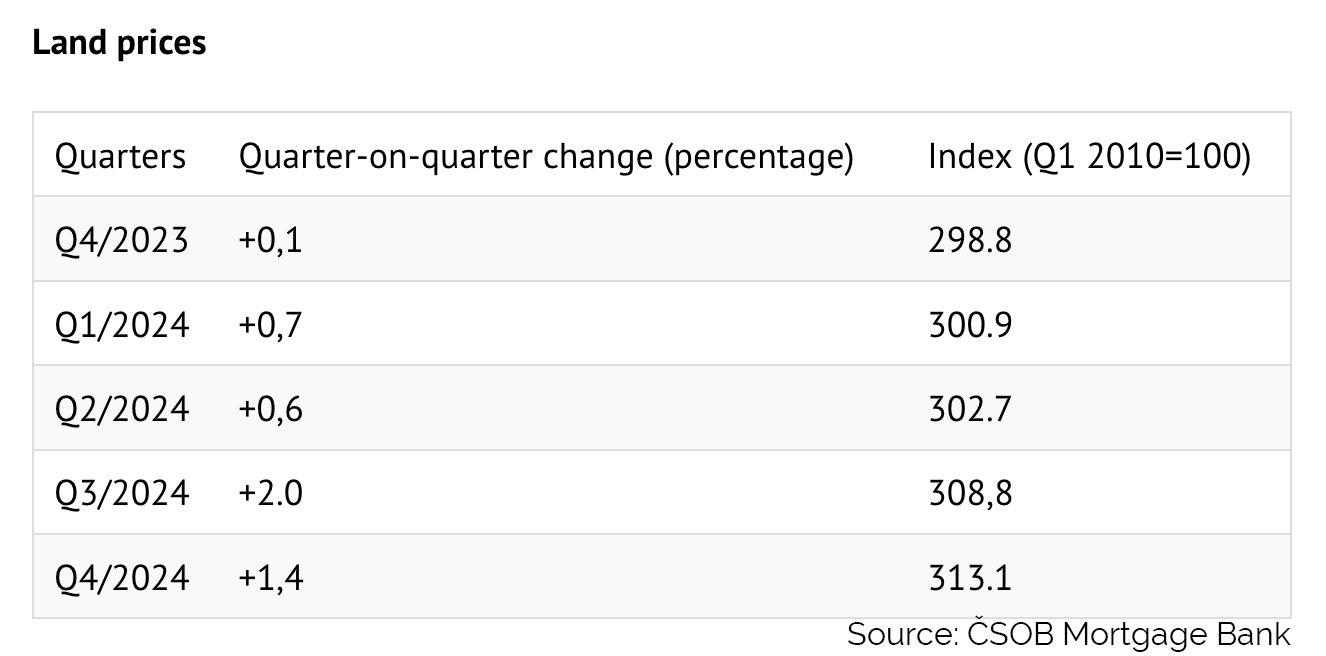Click the "Quarter-on-quarter change (percentage)" header
The width and height of the screenshot is (1326, 656).
(x=546, y=157)
